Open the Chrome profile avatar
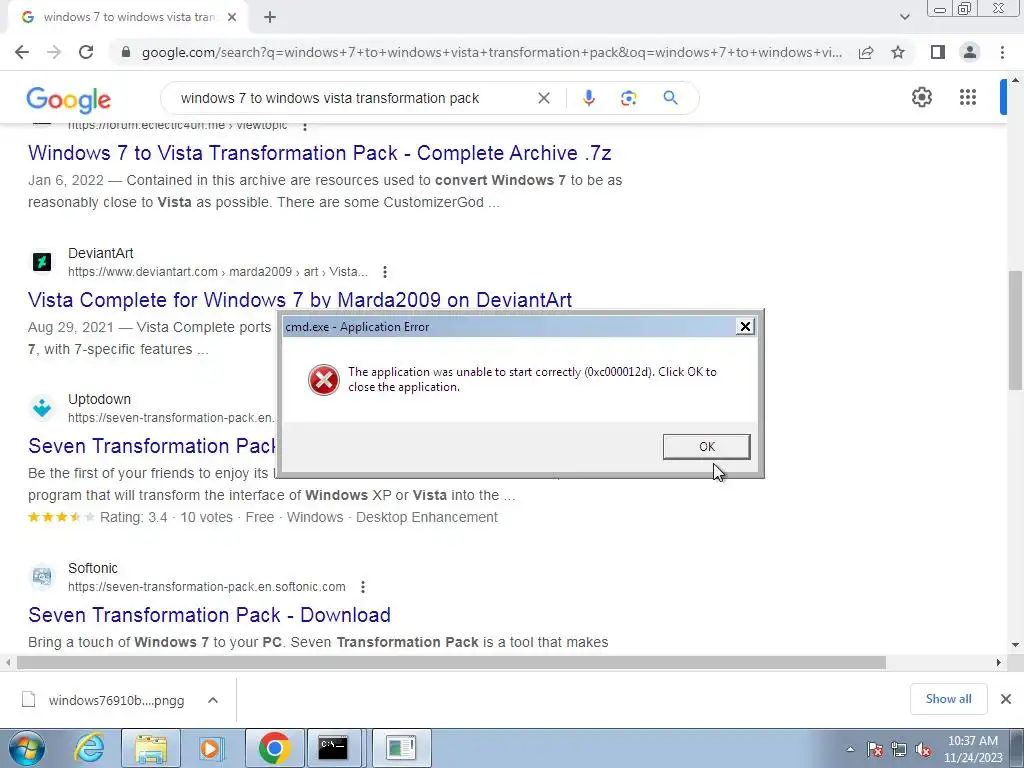1024x768 pixels. pos(970,52)
